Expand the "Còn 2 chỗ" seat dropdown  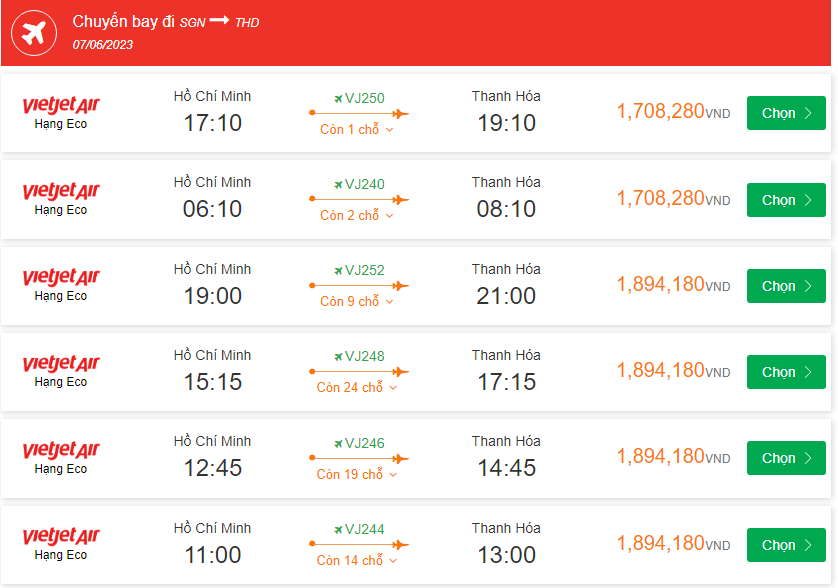[357, 216]
